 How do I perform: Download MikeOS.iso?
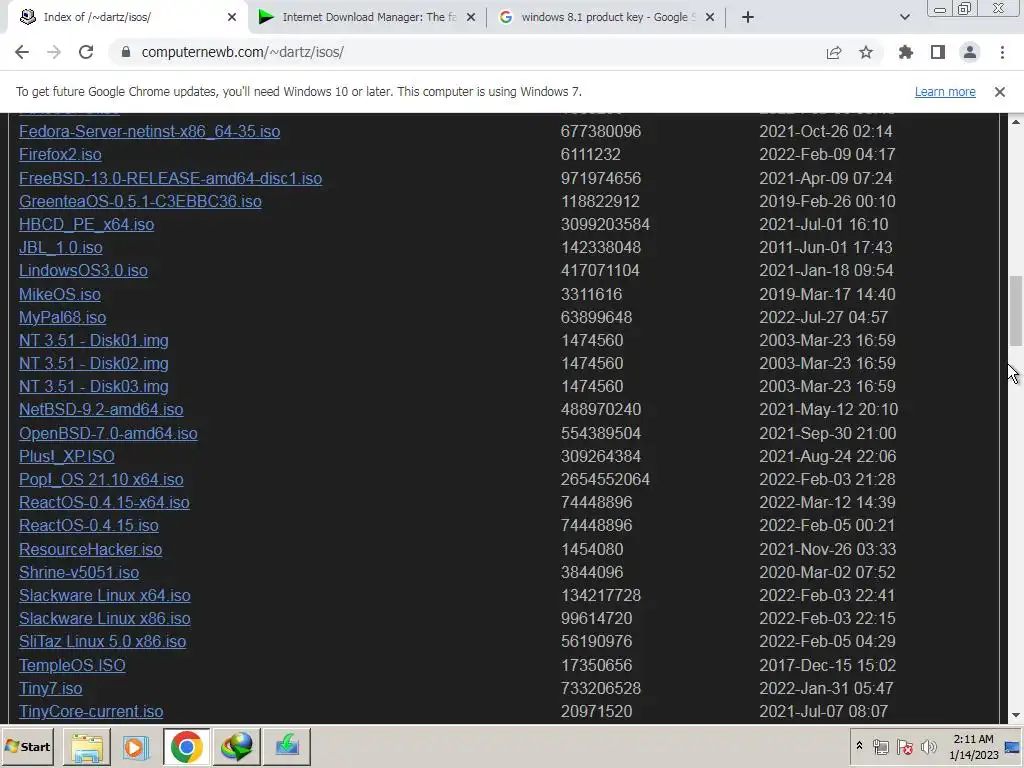[x=59, y=295]
